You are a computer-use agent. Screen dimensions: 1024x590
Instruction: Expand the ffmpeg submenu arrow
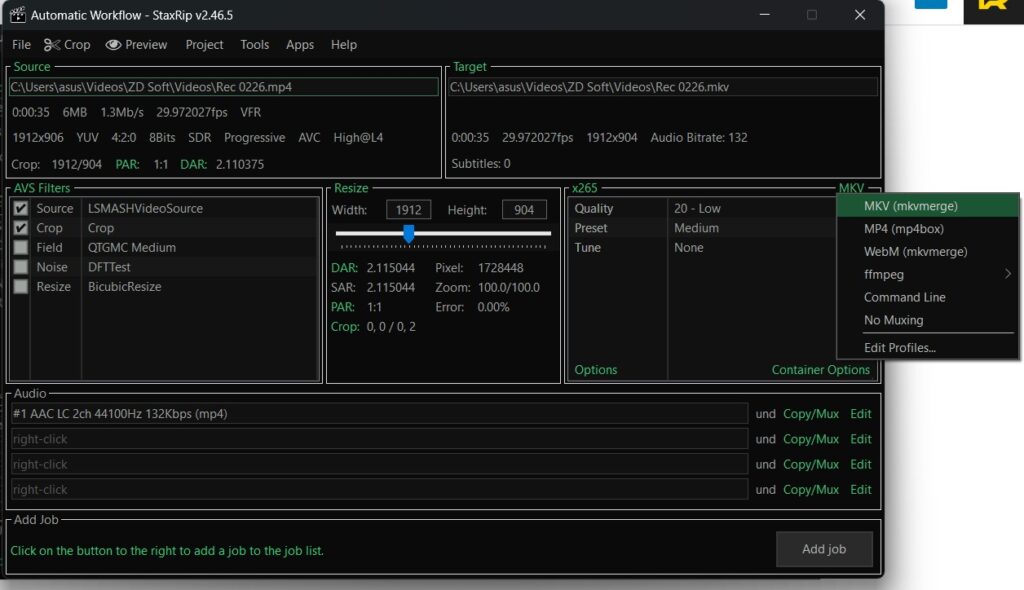coord(1007,274)
